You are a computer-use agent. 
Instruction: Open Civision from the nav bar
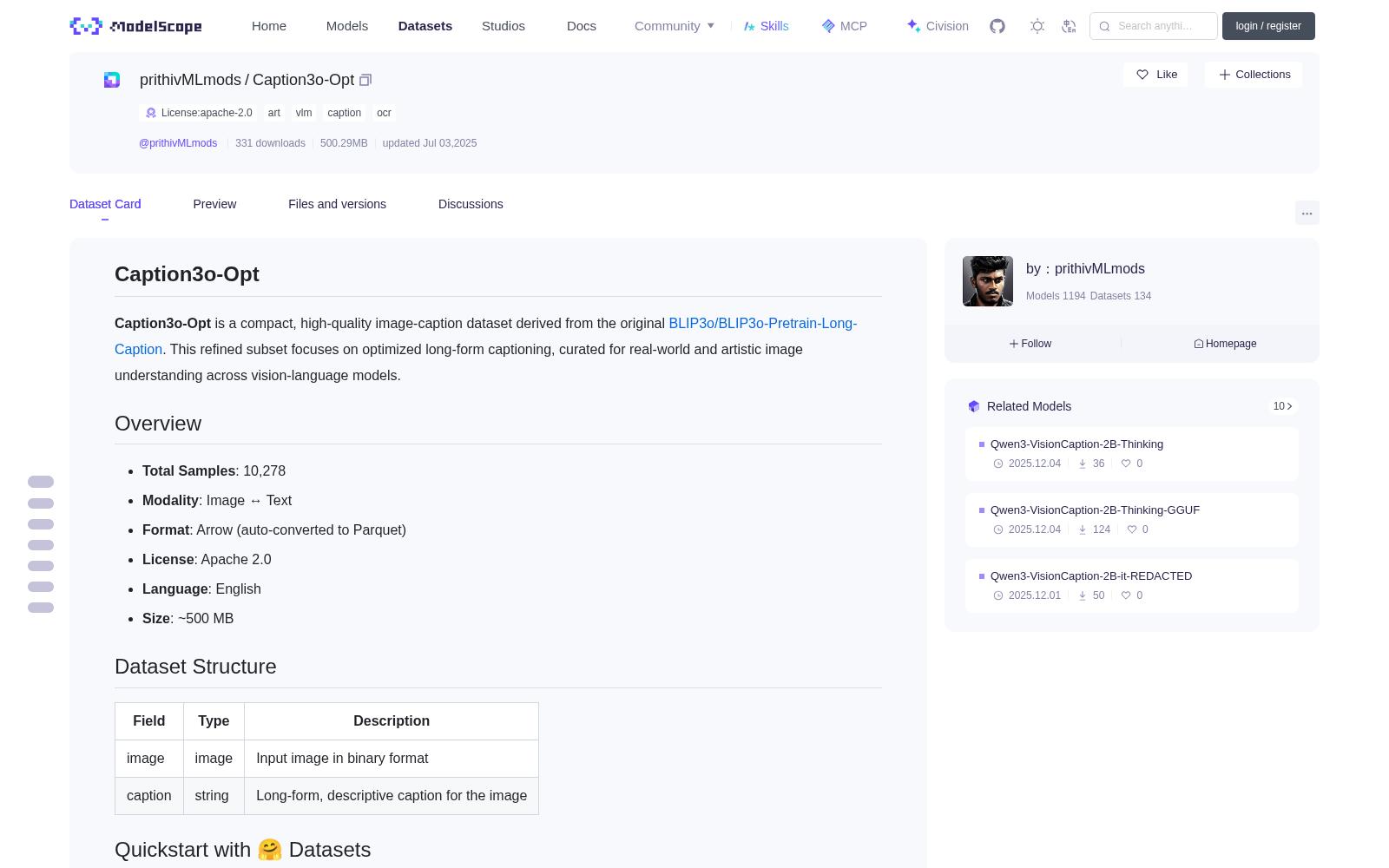938,26
